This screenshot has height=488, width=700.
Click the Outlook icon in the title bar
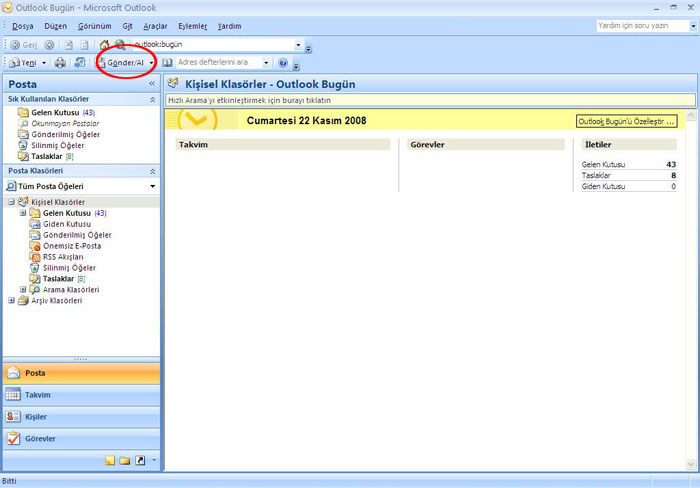tap(7, 8)
